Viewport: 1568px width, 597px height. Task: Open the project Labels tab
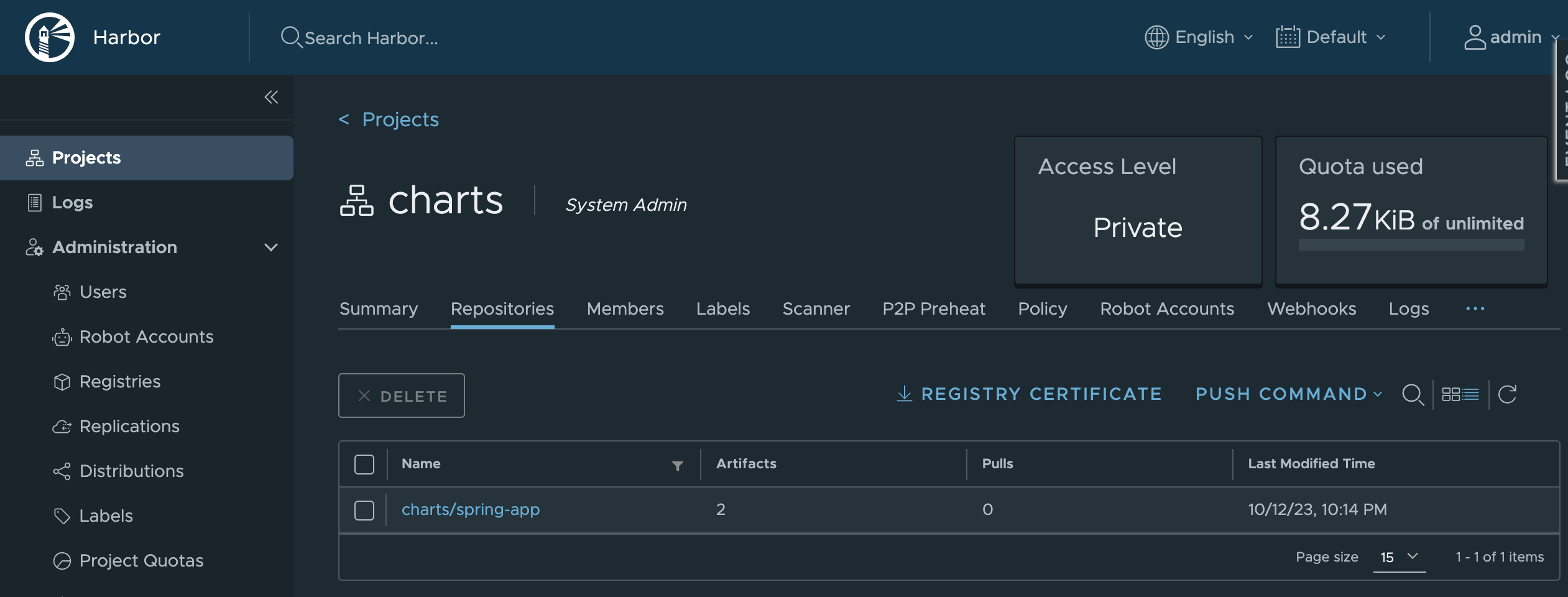723,308
